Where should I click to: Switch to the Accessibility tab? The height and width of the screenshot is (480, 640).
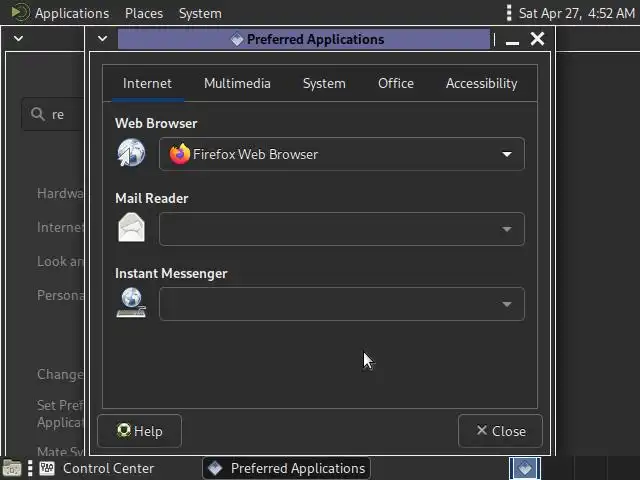tap(481, 83)
